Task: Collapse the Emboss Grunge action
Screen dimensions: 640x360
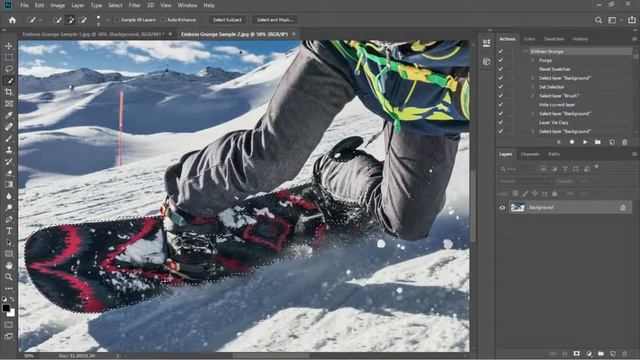Action: (x=525, y=51)
